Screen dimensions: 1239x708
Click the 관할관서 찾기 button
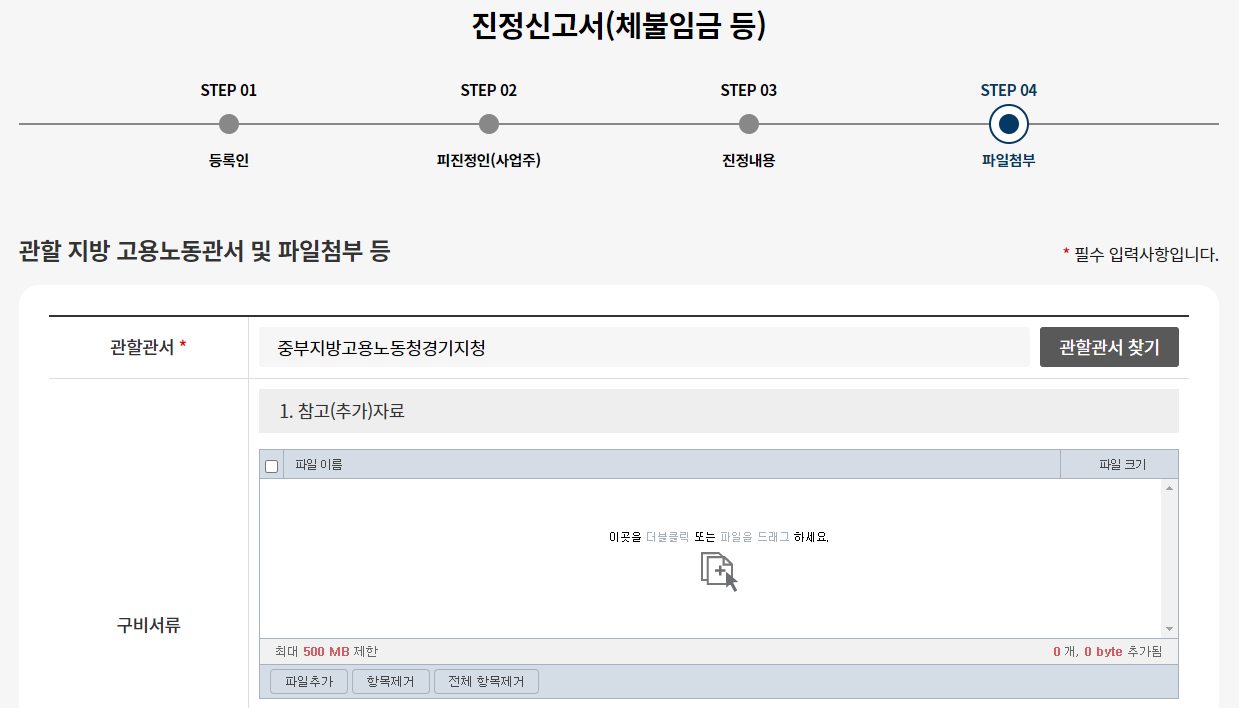tap(1109, 346)
